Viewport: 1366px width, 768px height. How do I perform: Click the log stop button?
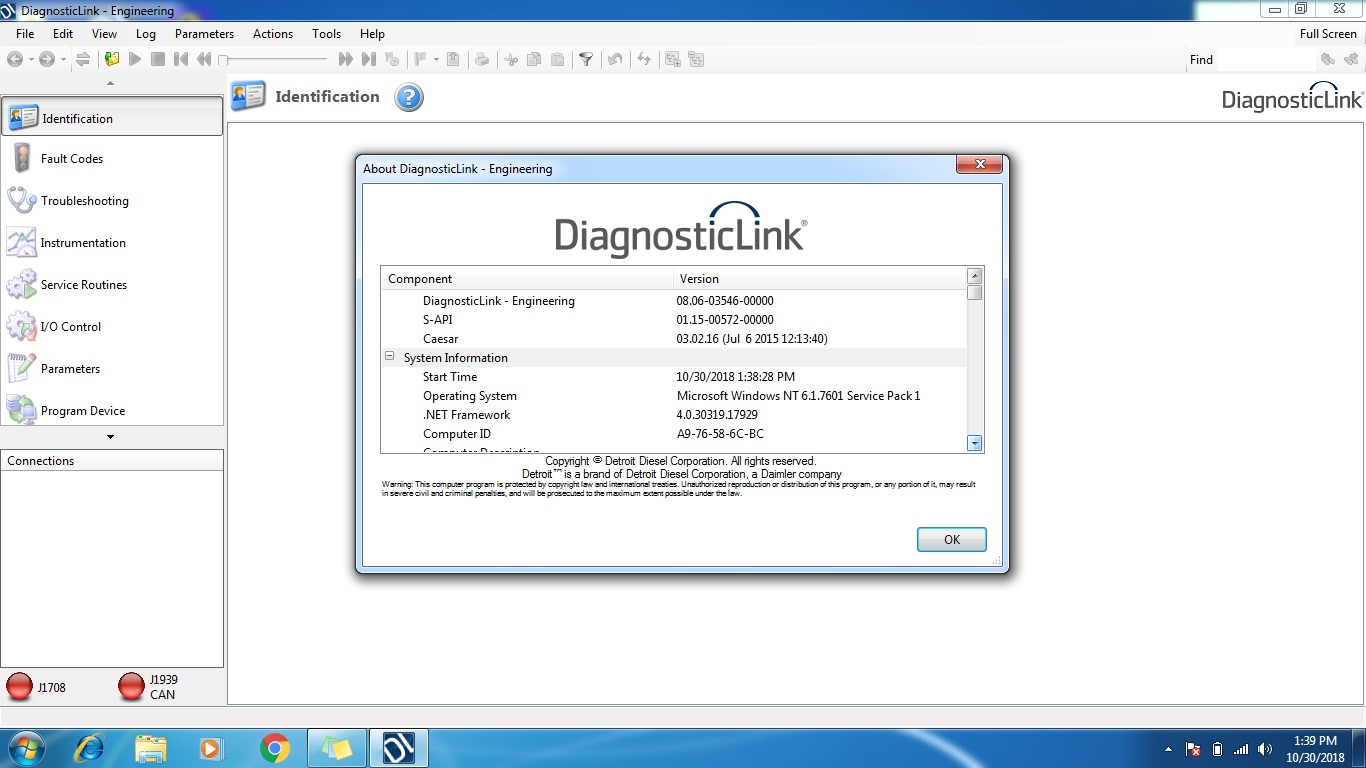point(158,59)
